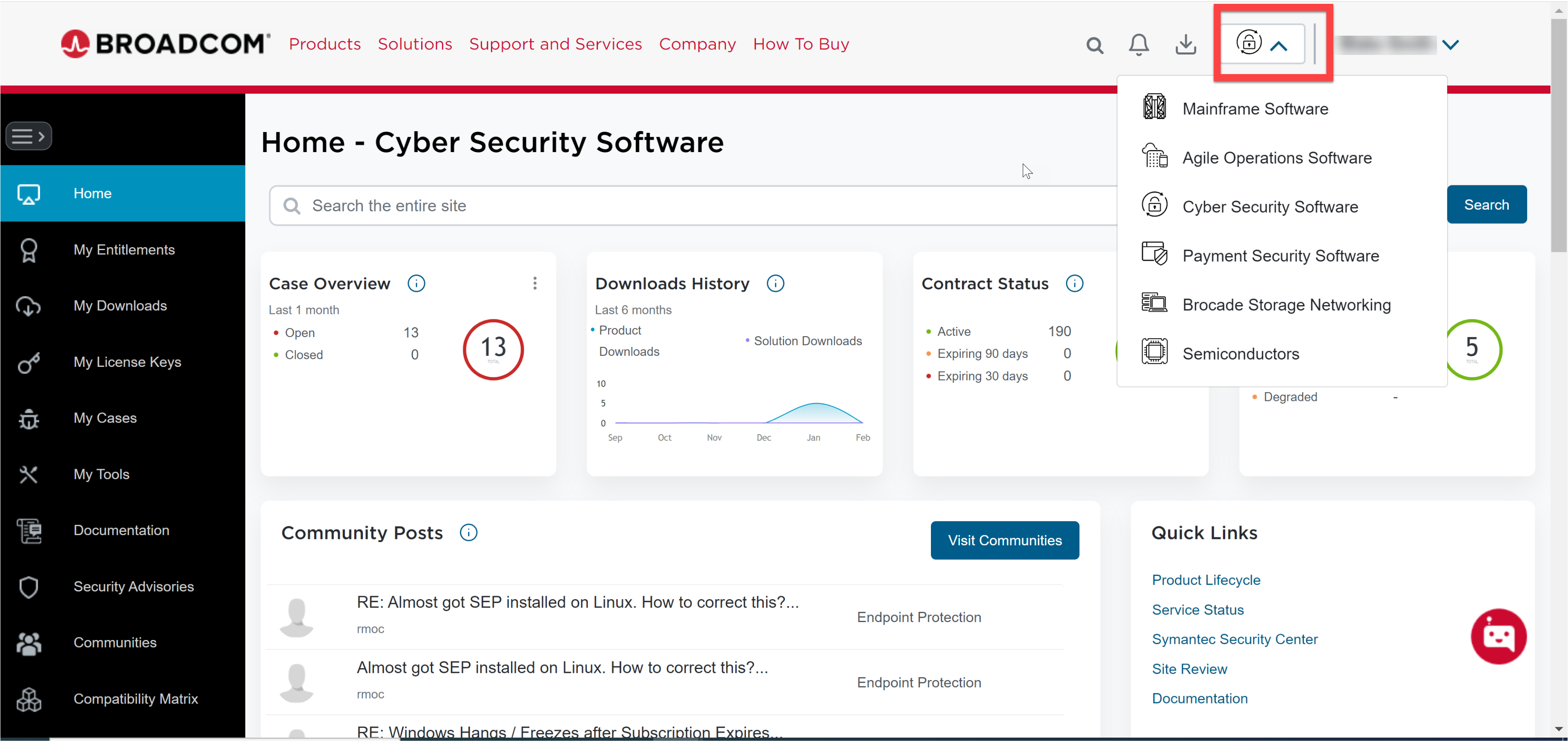The width and height of the screenshot is (1568, 741).
Task: Open the Company menu
Action: [698, 44]
